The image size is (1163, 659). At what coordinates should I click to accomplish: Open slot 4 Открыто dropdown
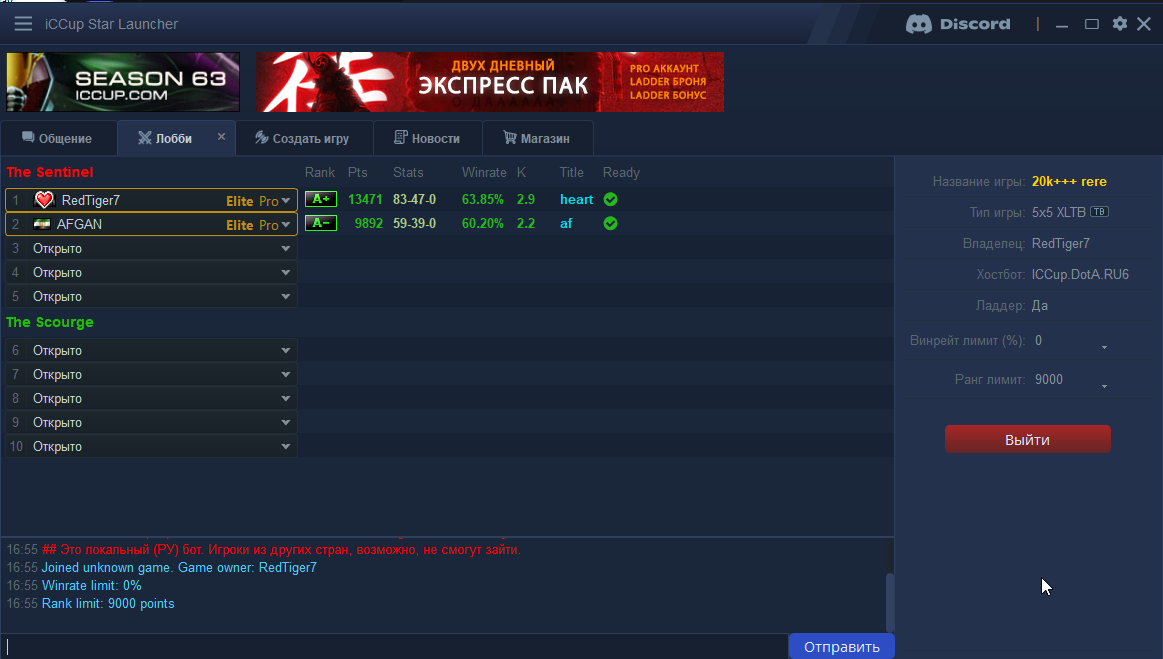[x=151, y=272]
